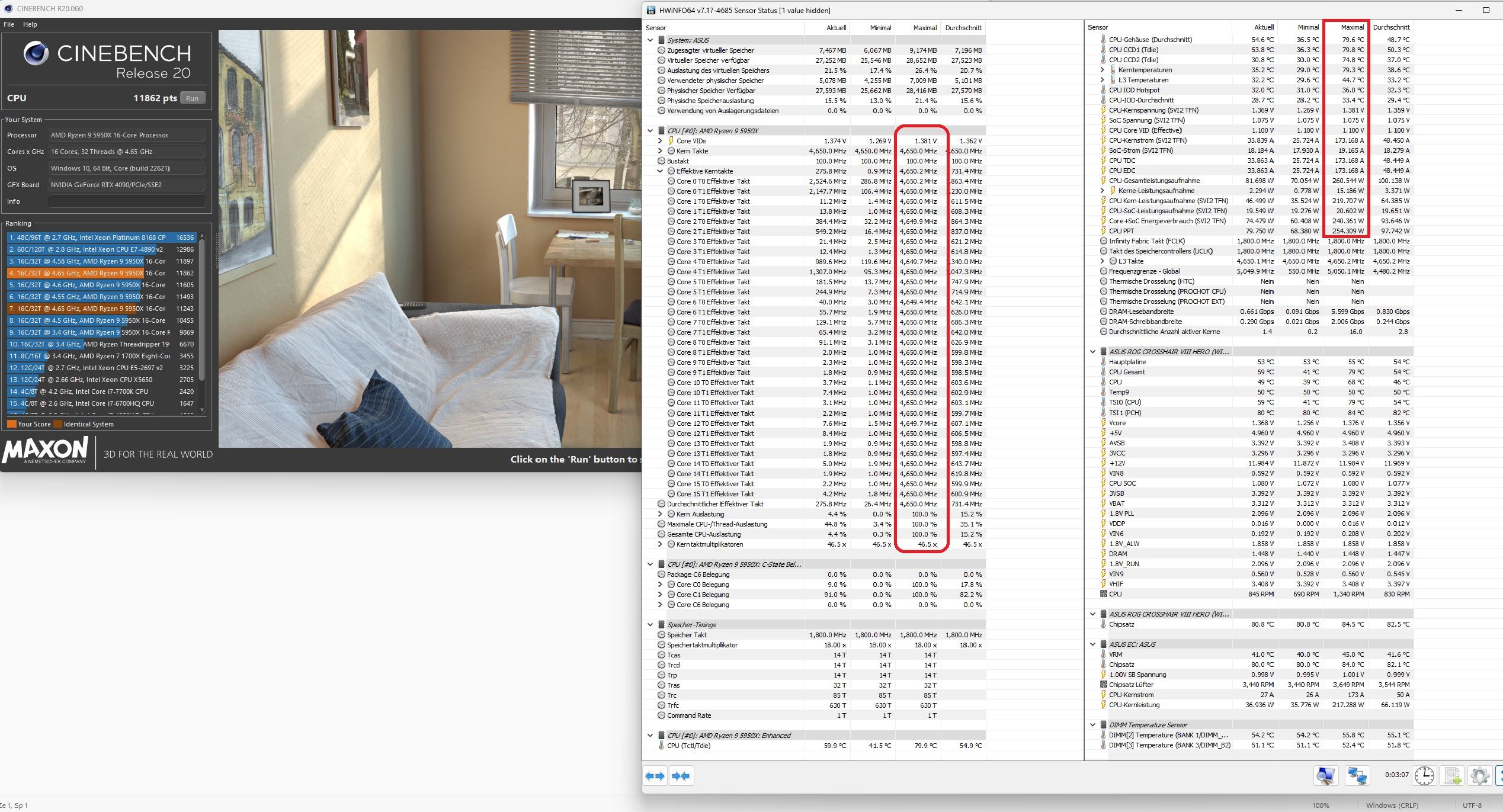Click the HWiNFO64 title bar icon
This screenshot has width=1503, height=812.
[651, 10]
